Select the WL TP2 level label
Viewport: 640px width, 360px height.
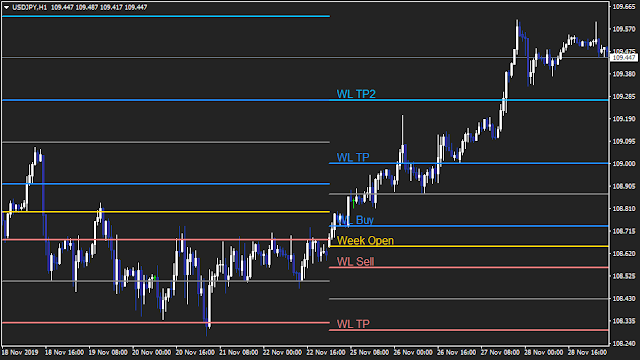[356, 94]
